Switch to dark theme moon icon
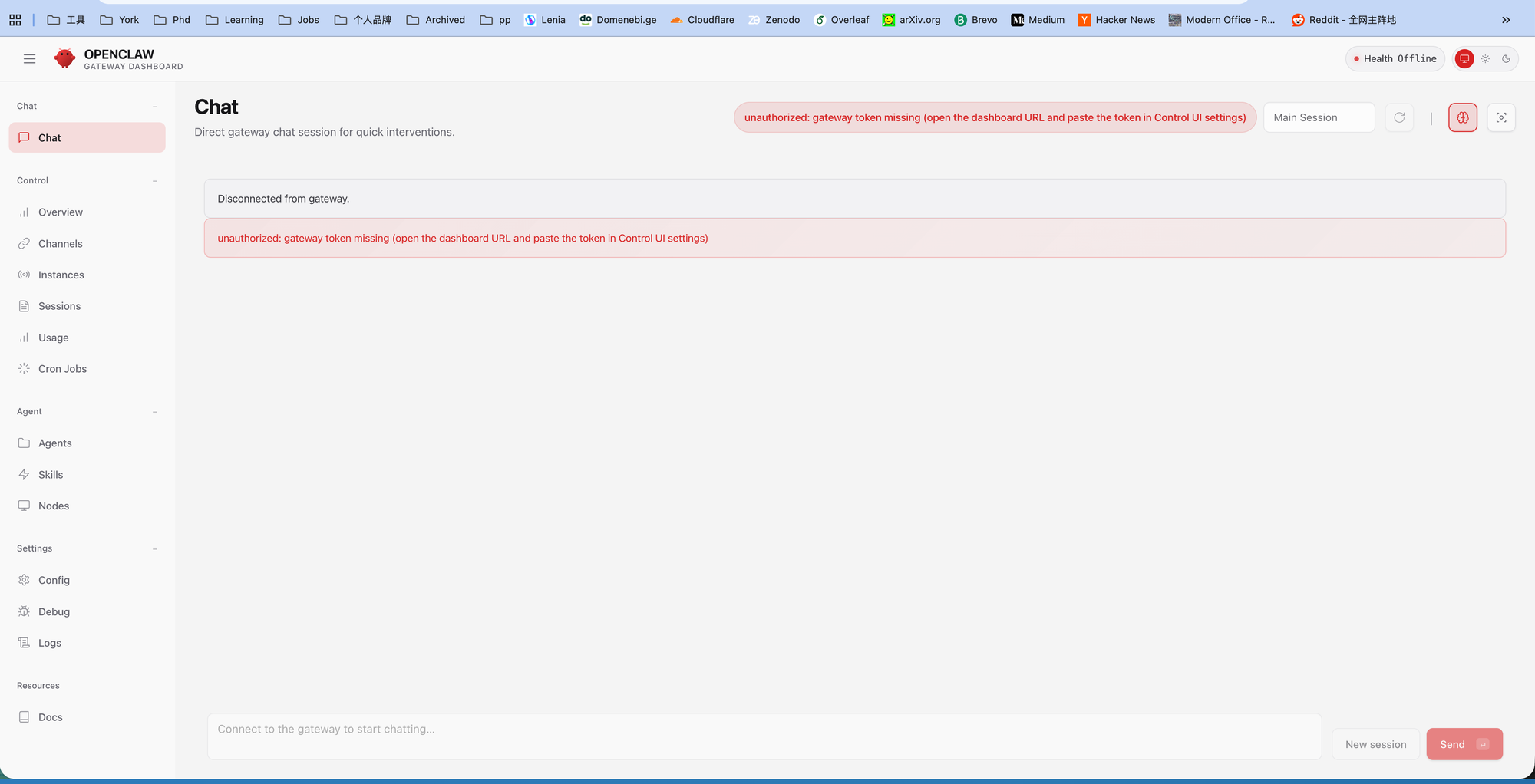Viewport: 1535px width, 784px height. (1506, 59)
